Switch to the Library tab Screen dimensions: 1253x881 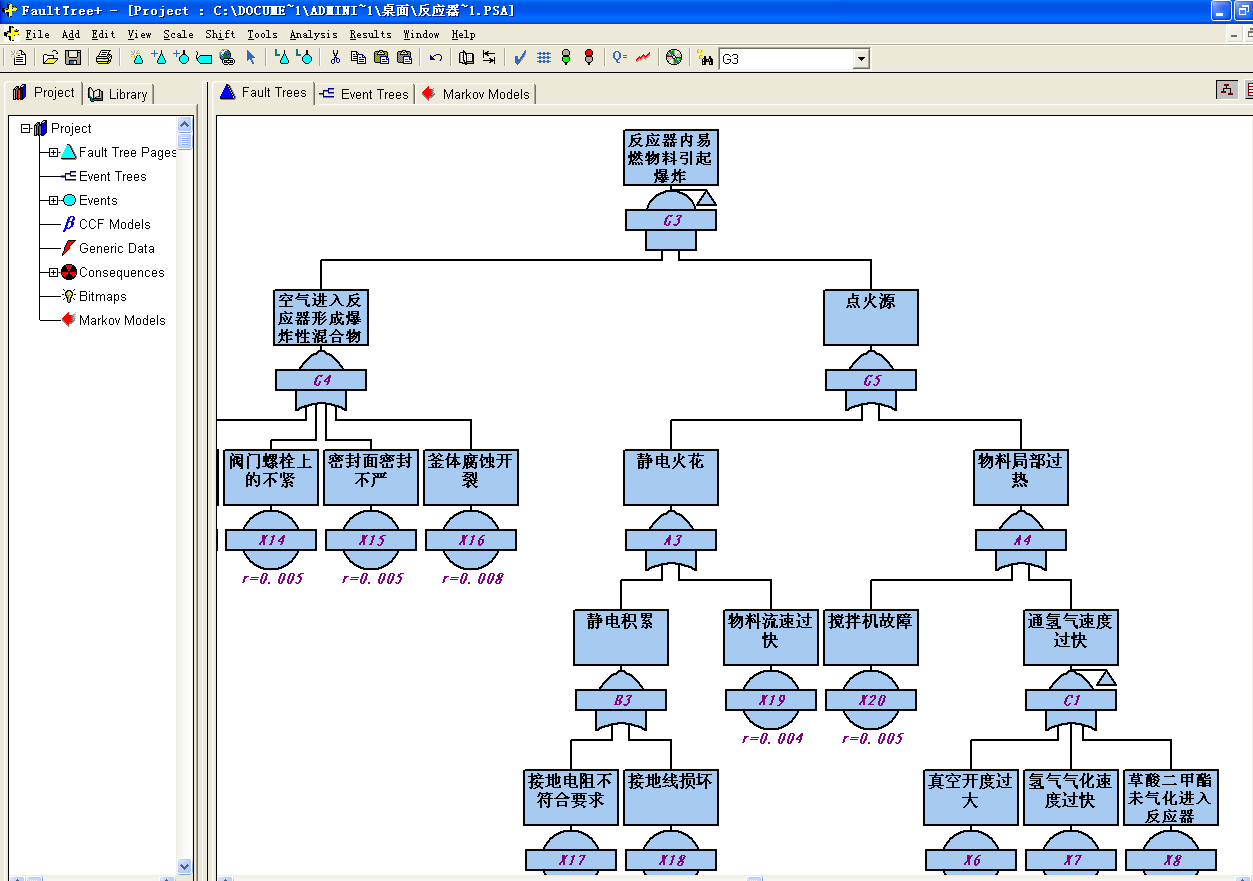pos(118,94)
